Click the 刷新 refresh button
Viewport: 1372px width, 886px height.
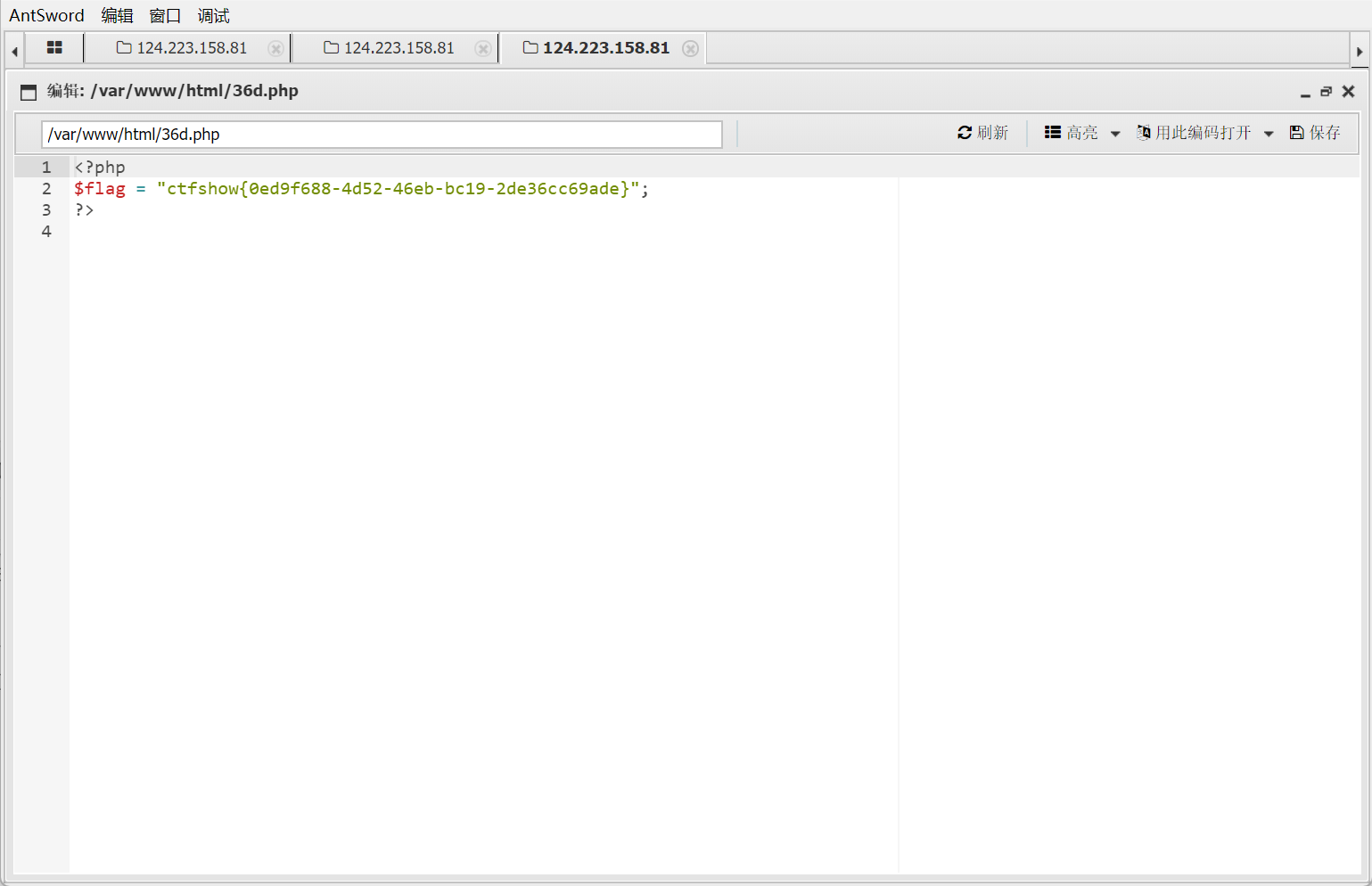(982, 133)
